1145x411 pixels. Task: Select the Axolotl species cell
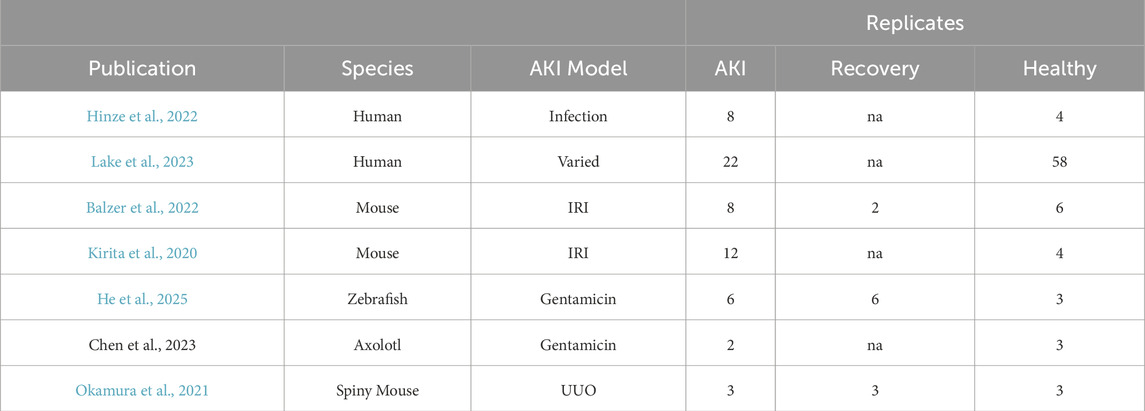[377, 344]
